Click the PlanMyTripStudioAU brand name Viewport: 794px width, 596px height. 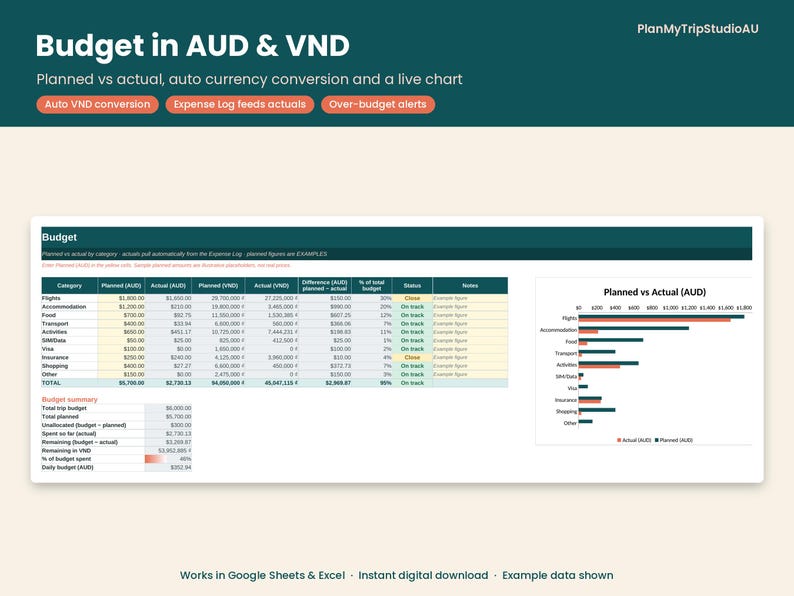697,29
